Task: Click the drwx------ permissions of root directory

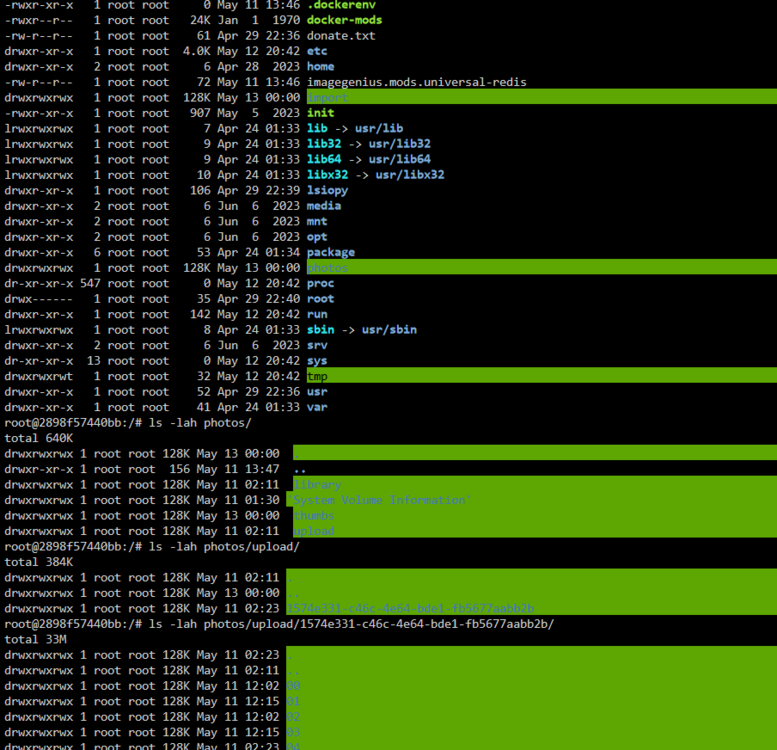Action: pyautogui.click(x=39, y=299)
